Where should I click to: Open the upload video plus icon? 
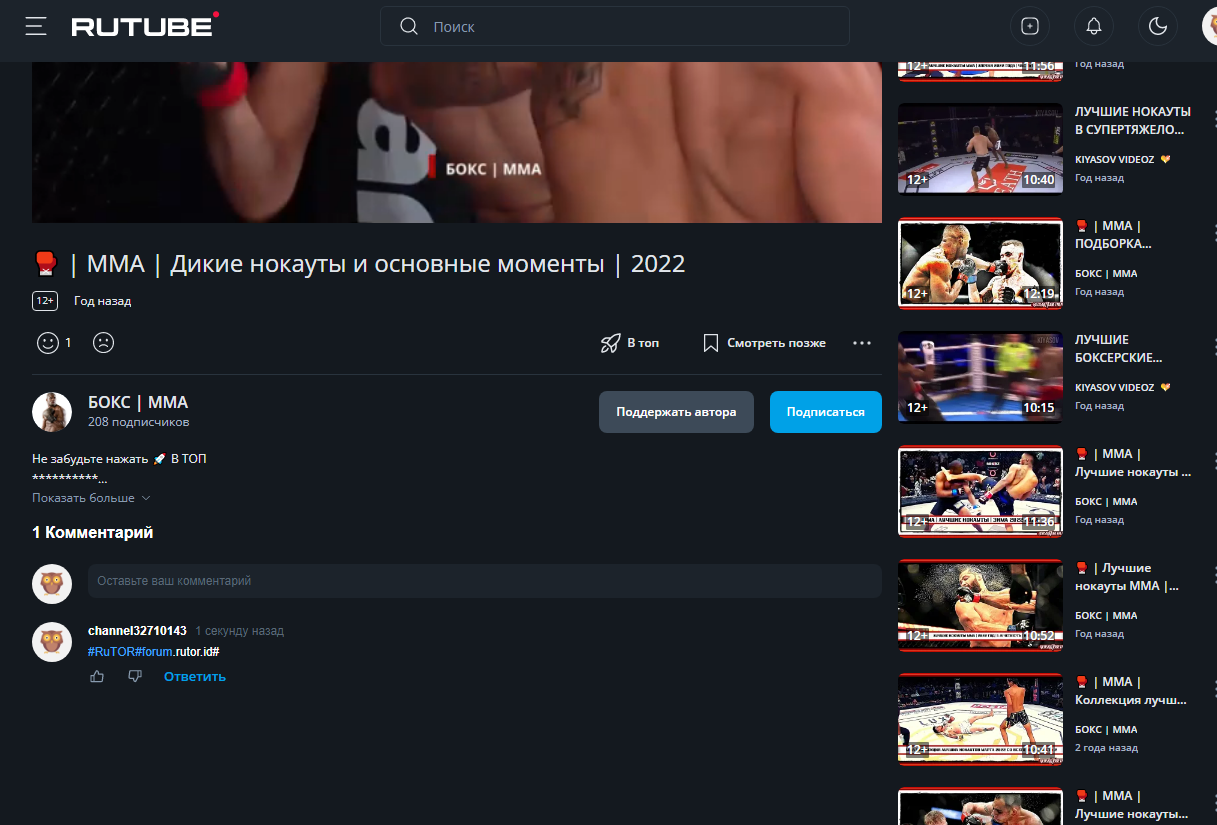(x=1030, y=27)
